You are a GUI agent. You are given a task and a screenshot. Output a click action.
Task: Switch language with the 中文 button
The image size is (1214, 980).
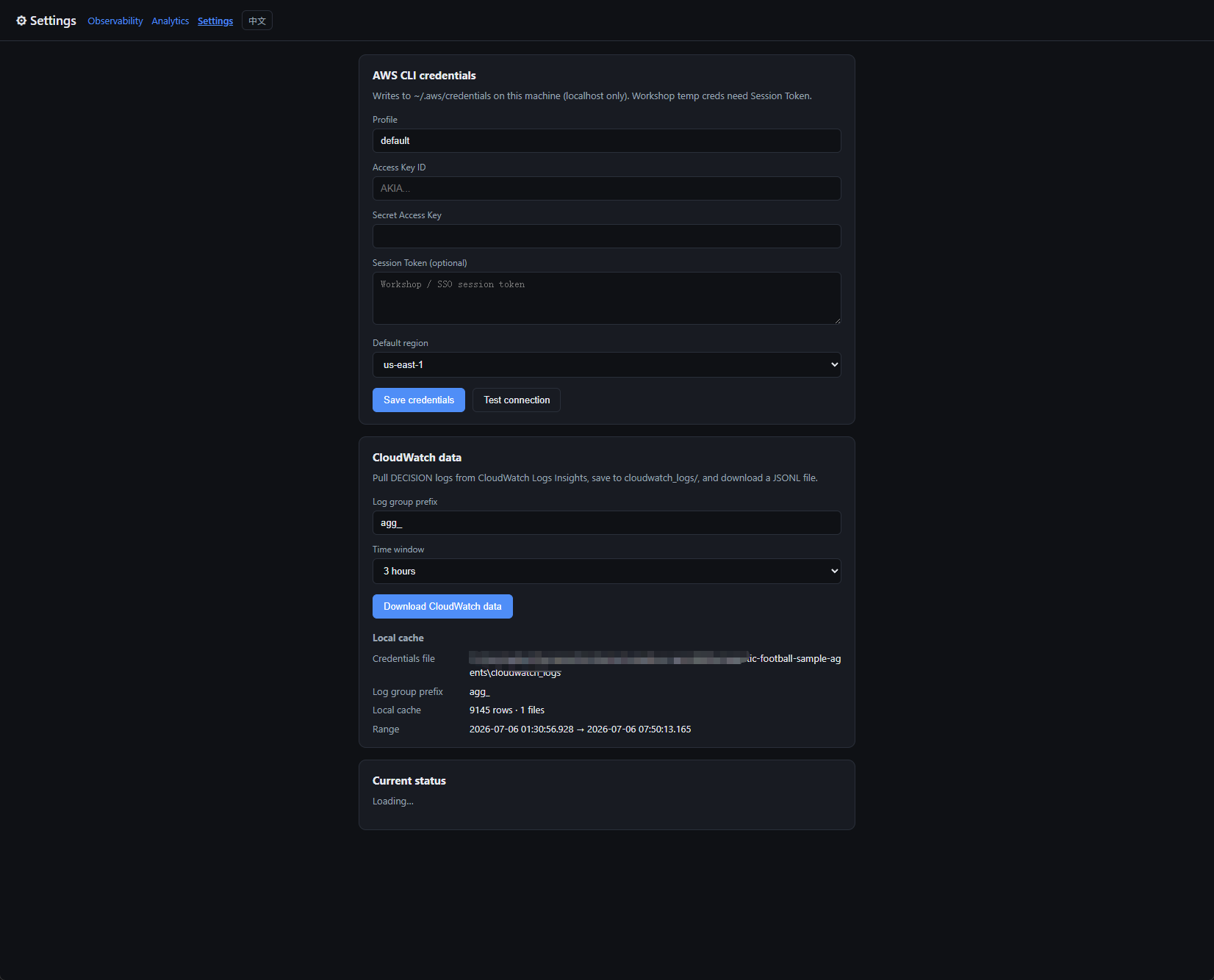257,21
